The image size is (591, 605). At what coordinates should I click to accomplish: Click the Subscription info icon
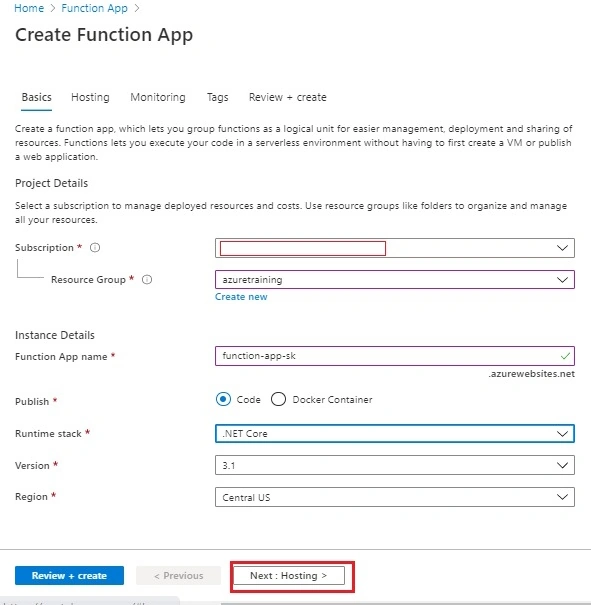coord(95,247)
